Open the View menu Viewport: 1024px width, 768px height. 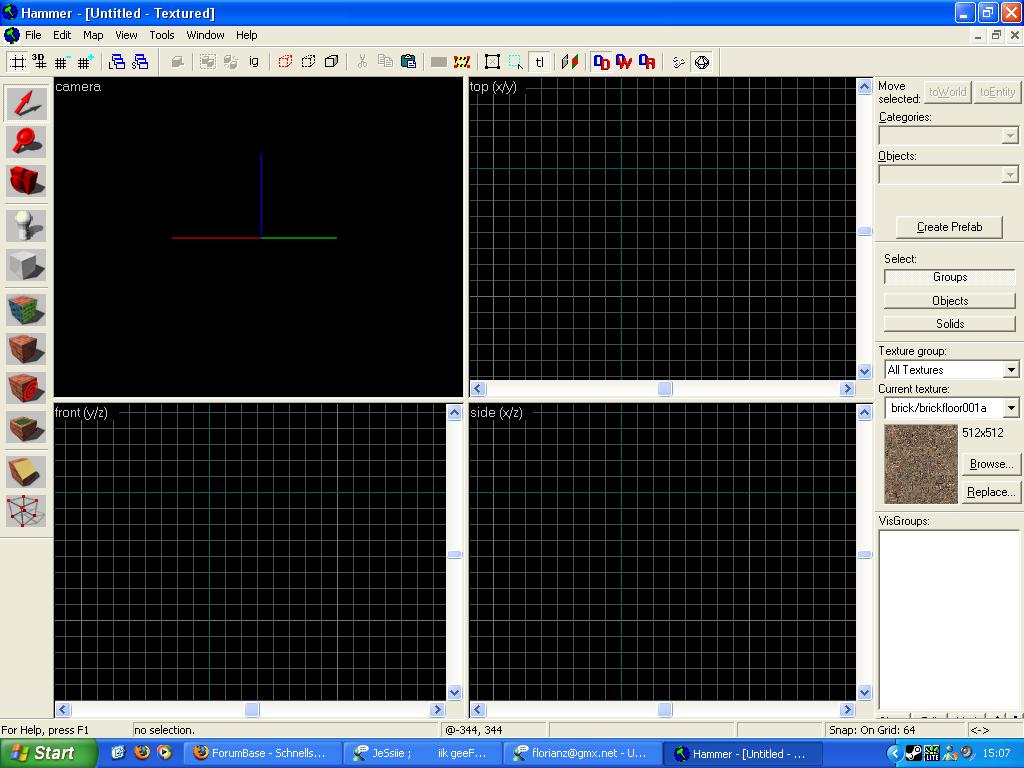(x=126, y=35)
